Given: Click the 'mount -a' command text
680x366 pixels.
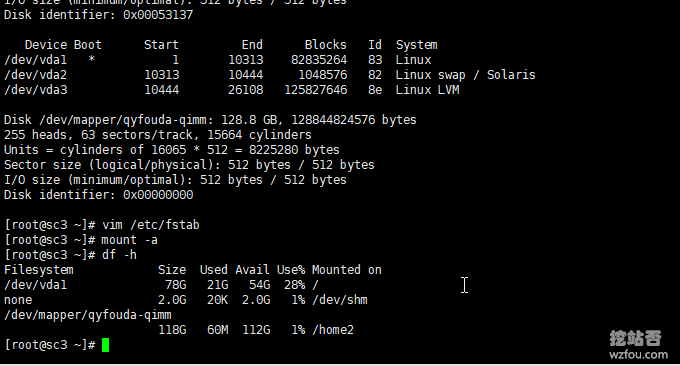Looking at the screenshot, I should tap(129, 240).
